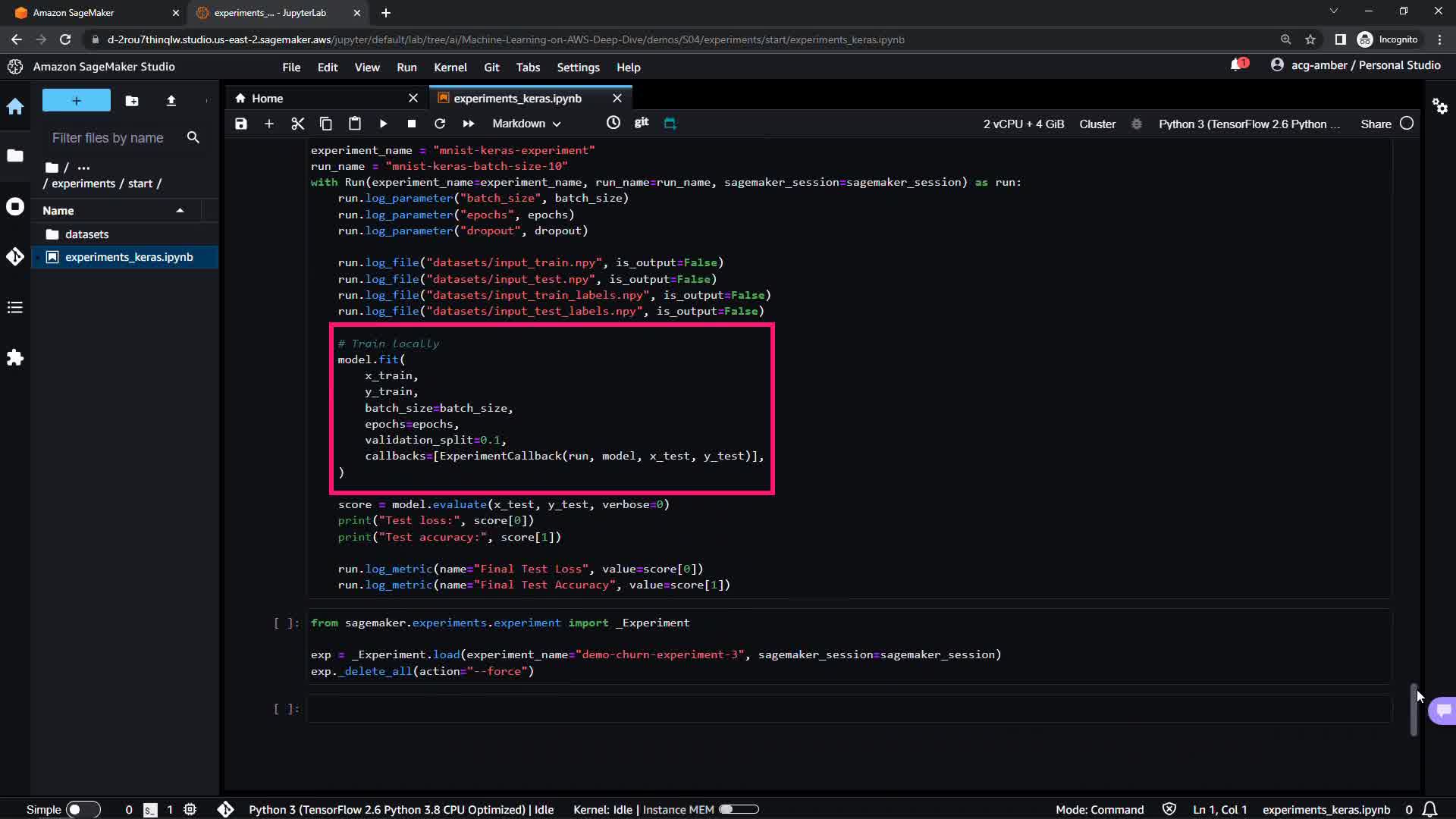Click the Cluster button
This screenshot has height=819, width=1456.
pos(1097,124)
